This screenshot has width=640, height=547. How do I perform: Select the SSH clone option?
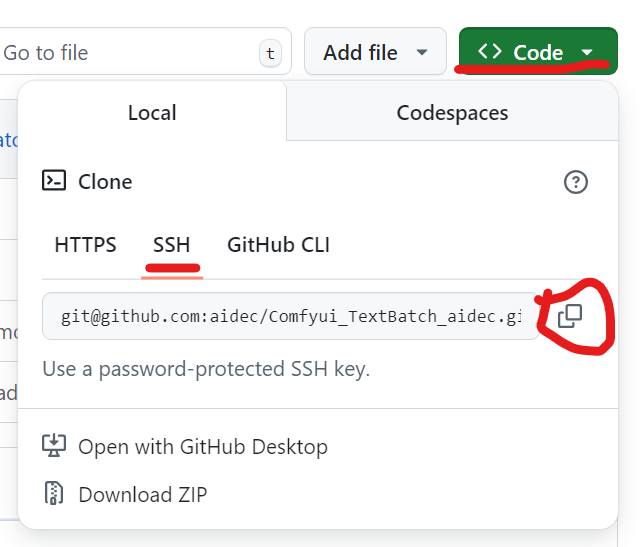click(x=171, y=245)
